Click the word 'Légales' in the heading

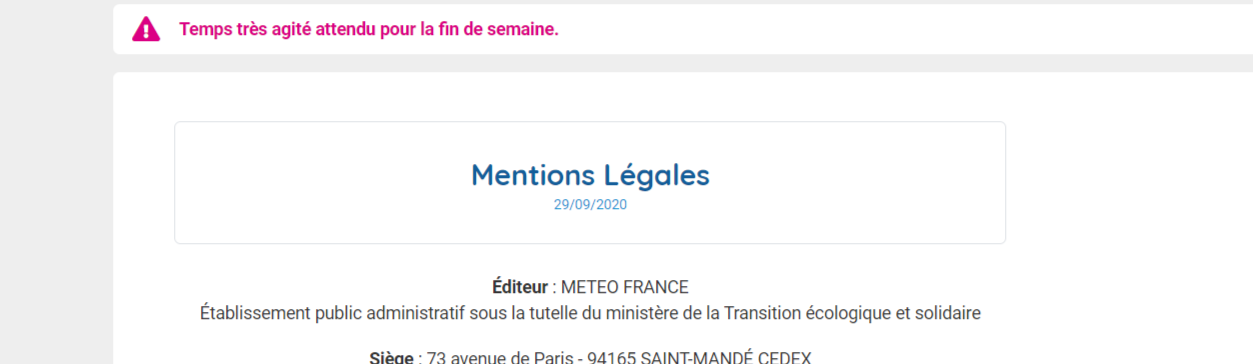click(657, 175)
